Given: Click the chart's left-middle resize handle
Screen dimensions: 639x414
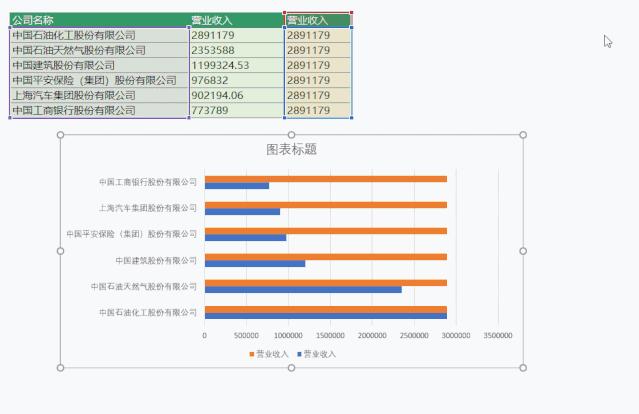Looking at the screenshot, I should (60, 251).
